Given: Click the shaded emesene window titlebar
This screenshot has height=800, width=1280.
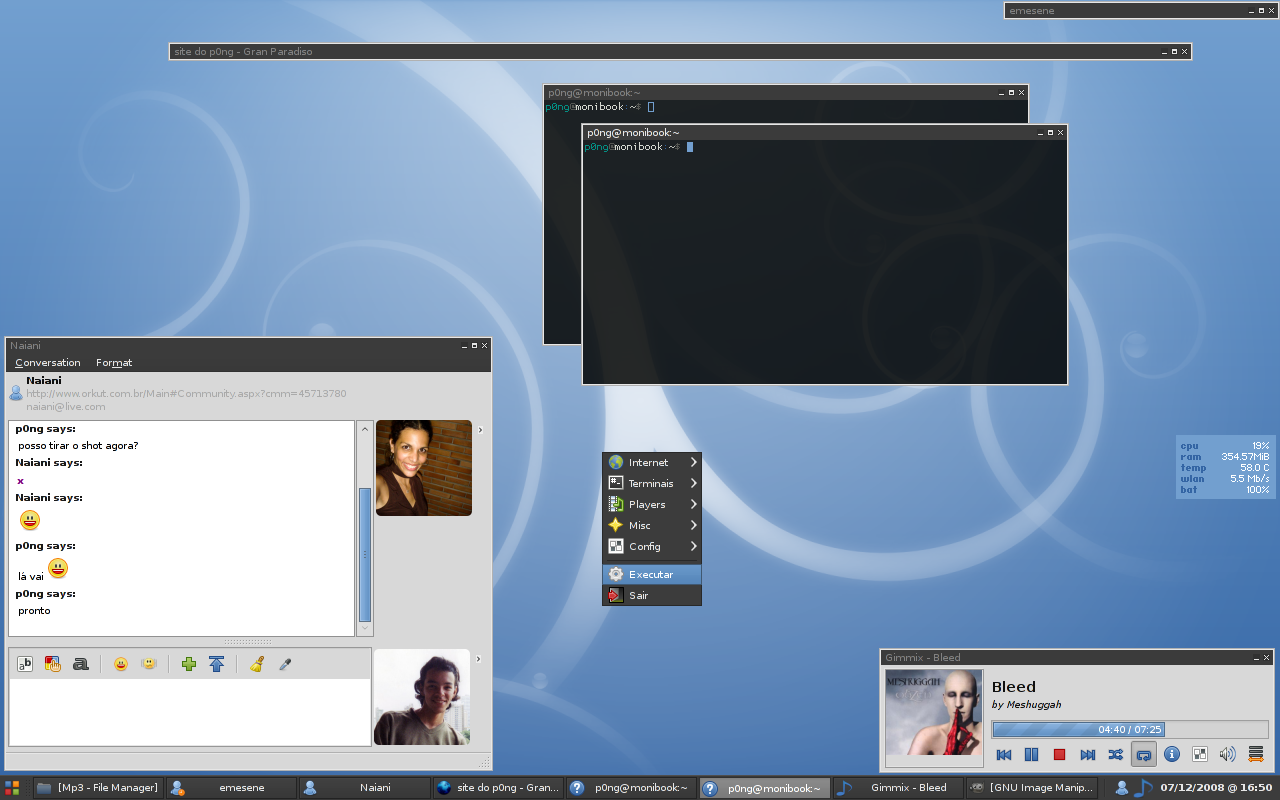Looking at the screenshot, I should [1140, 10].
